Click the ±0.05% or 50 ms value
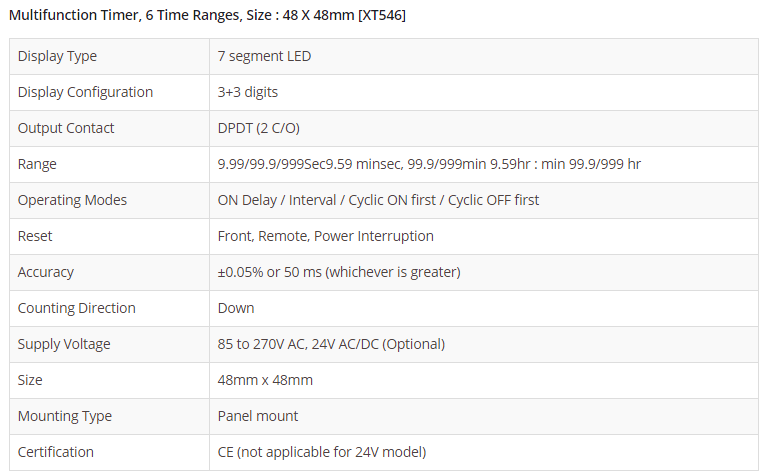This screenshot has height=476, width=769. click(339, 272)
